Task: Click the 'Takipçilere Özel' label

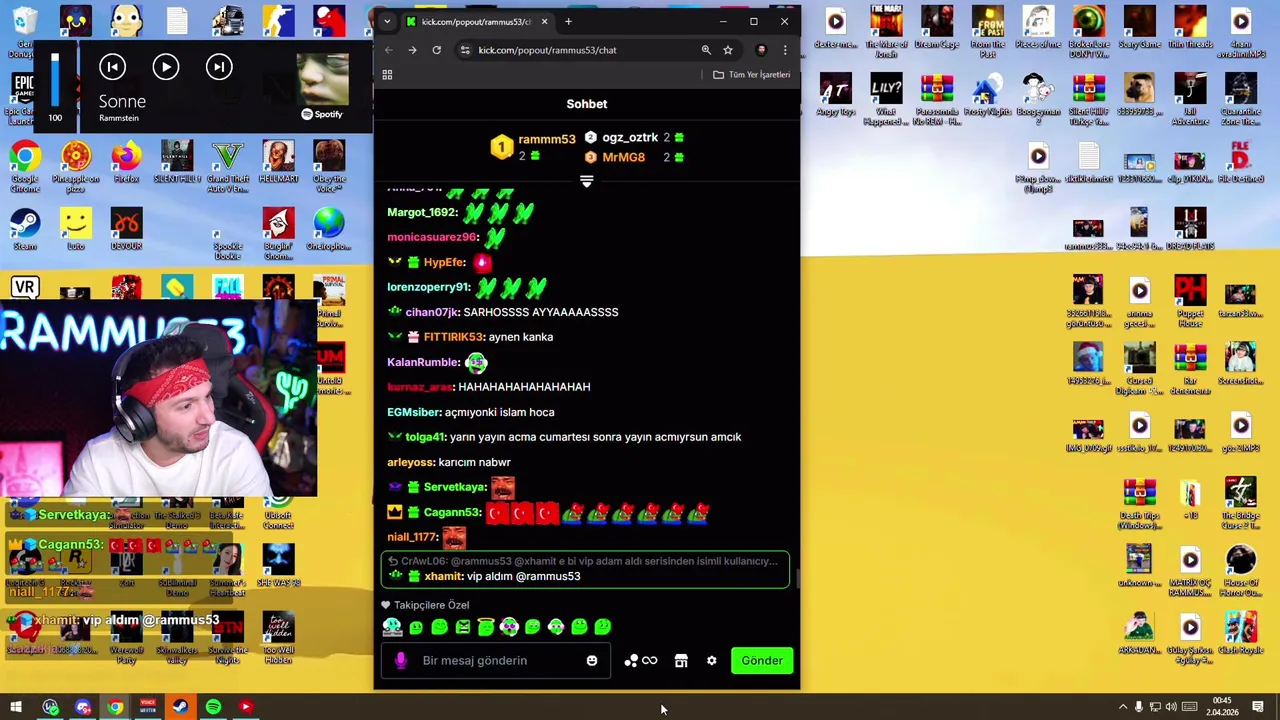Action: tap(431, 605)
